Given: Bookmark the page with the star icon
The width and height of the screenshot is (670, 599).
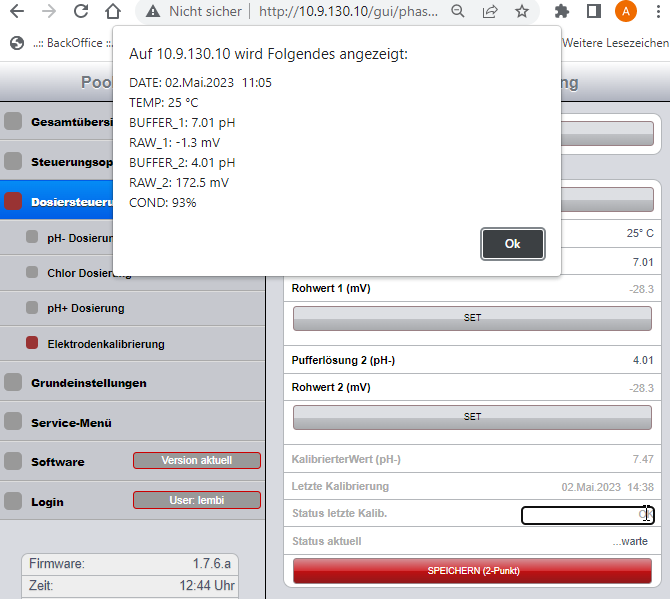Looking at the screenshot, I should [522, 12].
